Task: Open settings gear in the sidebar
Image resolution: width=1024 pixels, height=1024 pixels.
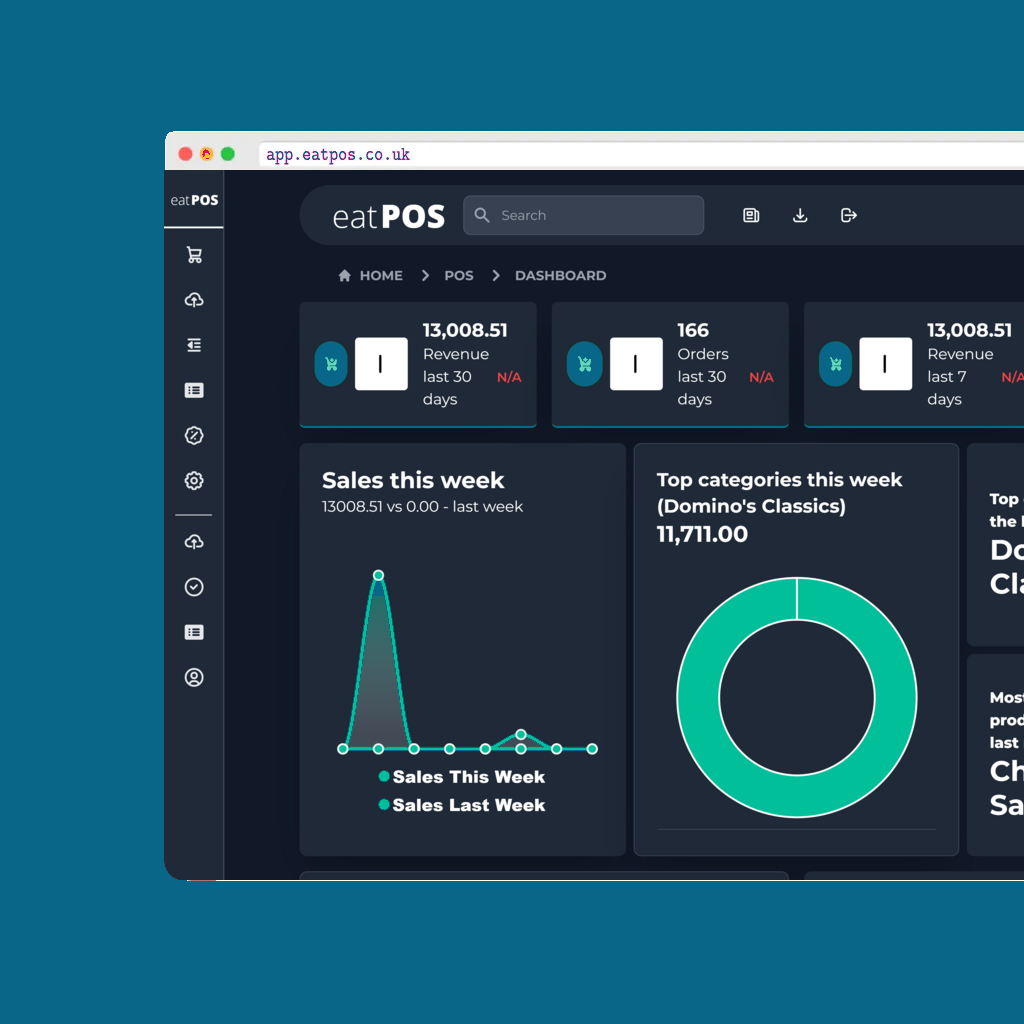Action: pyautogui.click(x=194, y=481)
